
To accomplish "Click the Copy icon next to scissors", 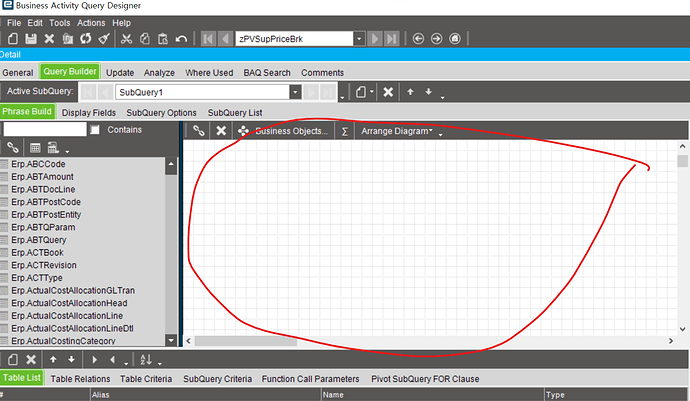I will [x=144, y=39].
